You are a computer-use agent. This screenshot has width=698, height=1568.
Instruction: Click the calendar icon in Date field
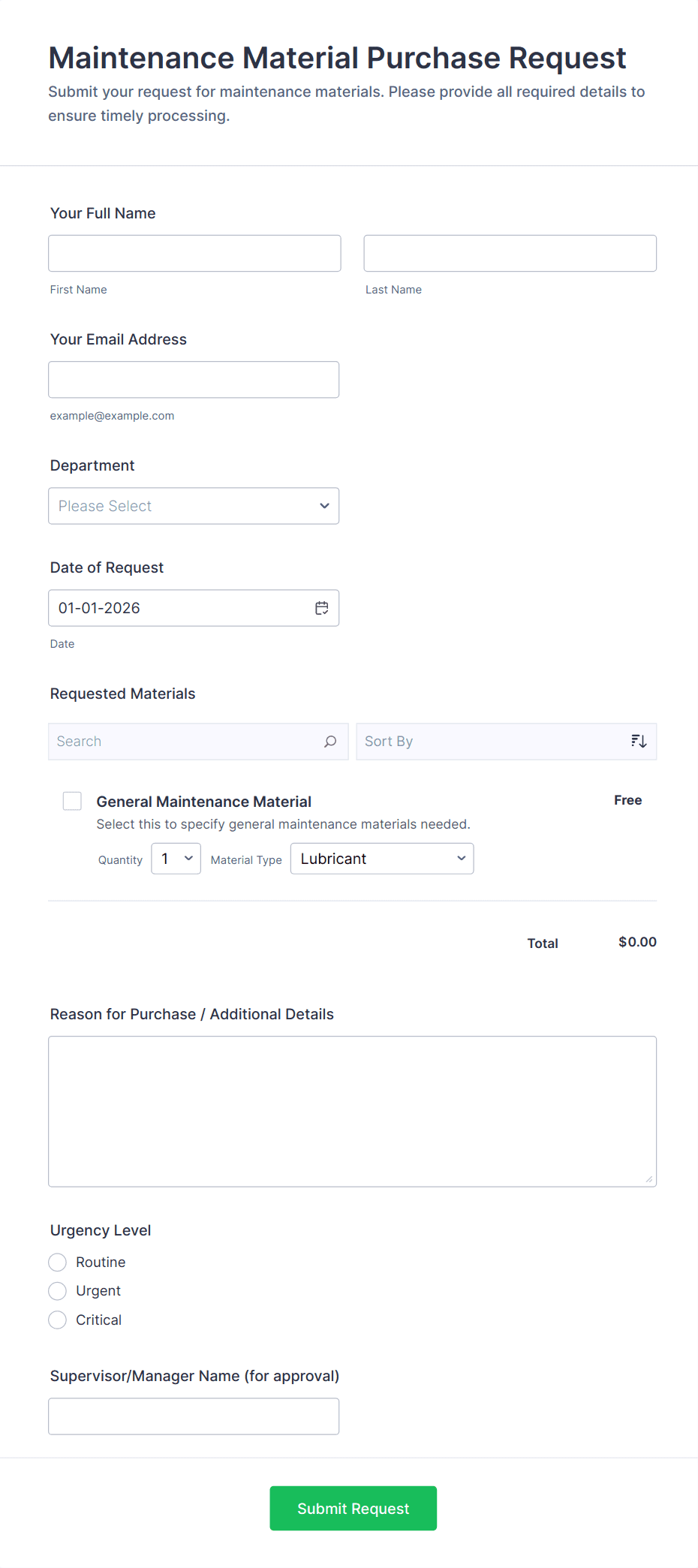pos(321,608)
